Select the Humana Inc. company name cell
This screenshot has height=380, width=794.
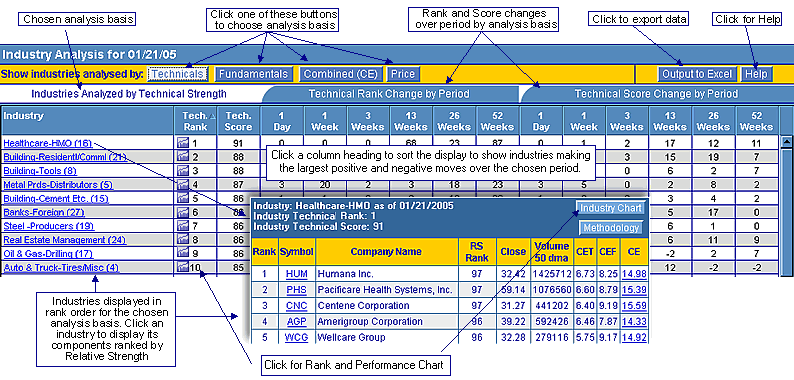click(x=386, y=274)
